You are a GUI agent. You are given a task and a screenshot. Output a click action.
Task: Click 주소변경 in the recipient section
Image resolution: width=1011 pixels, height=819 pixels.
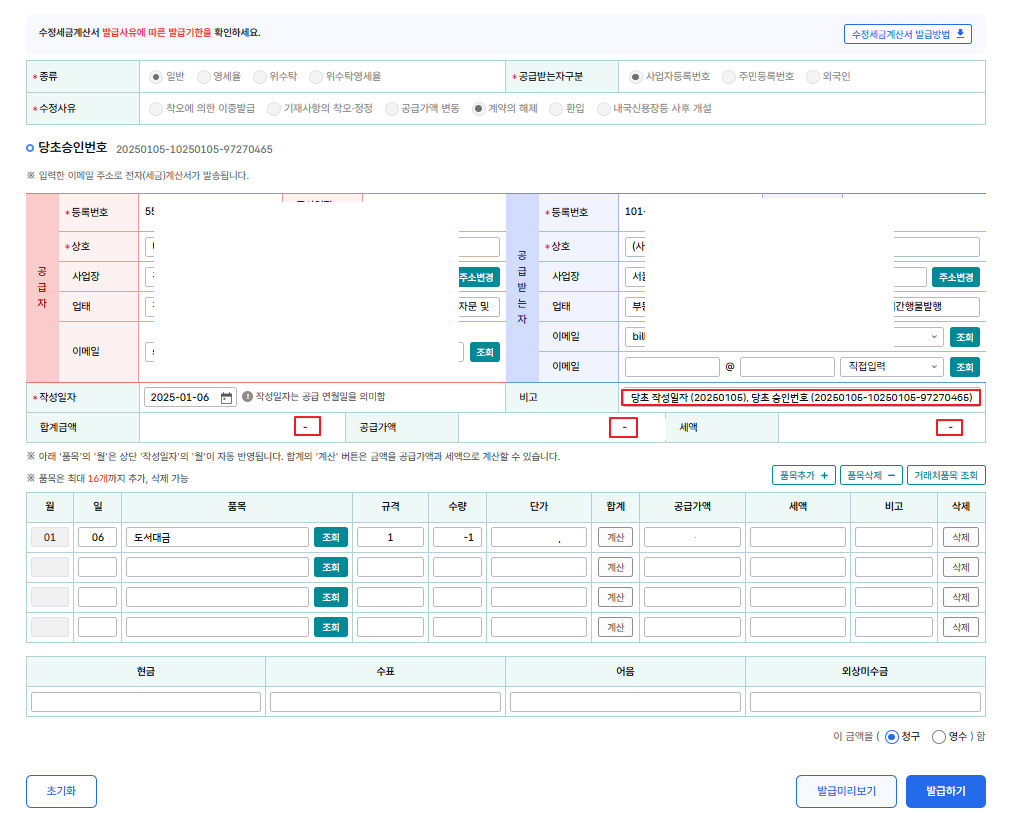click(956, 277)
